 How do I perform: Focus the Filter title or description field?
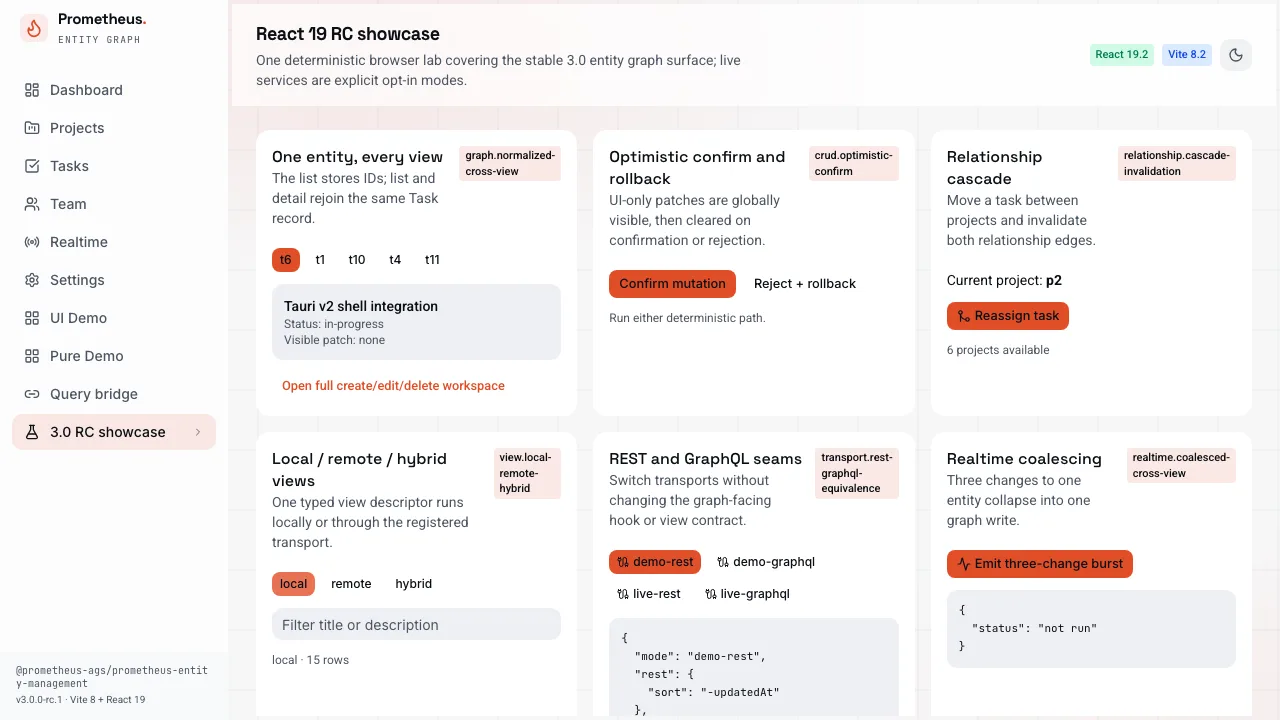point(416,625)
